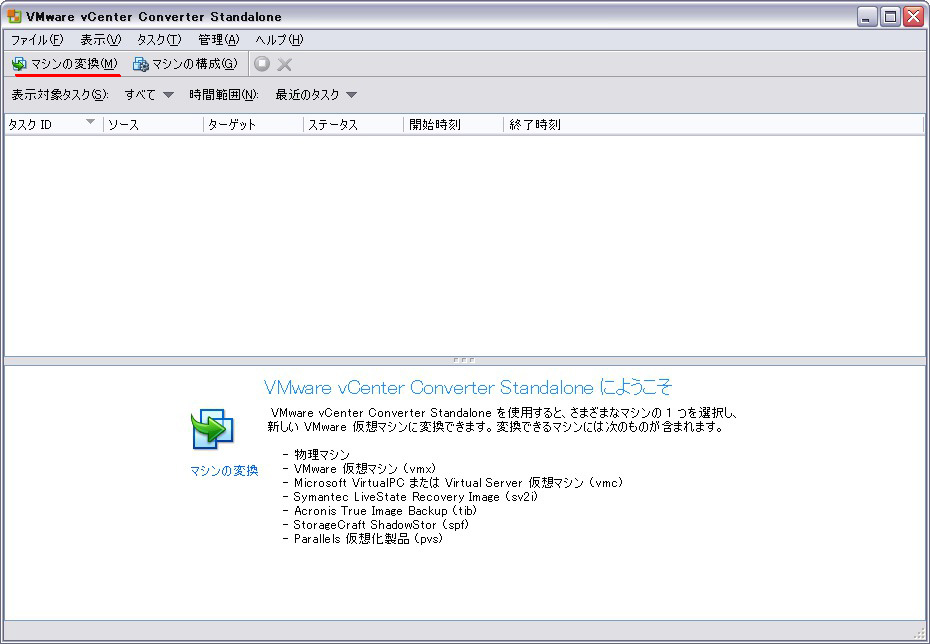Click the Microsoft VirtualPC (vmc) entry
Screen dimensions: 930x644
coord(458,483)
